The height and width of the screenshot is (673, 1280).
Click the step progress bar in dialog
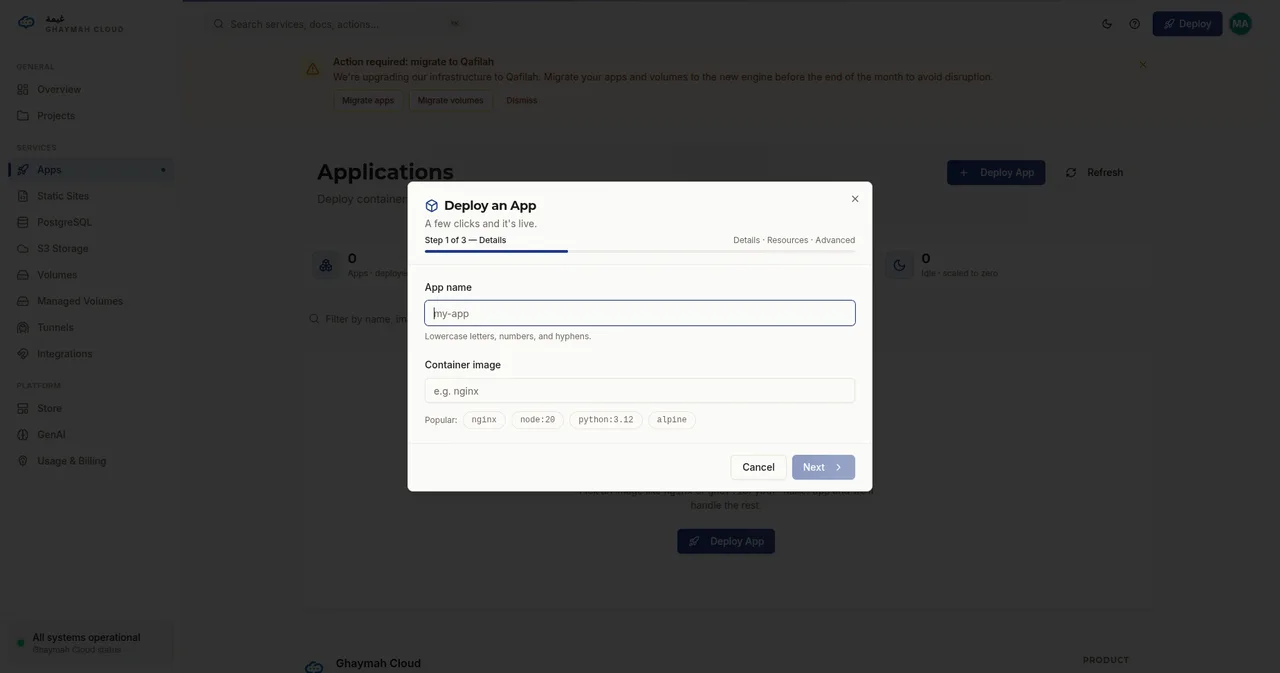640,252
